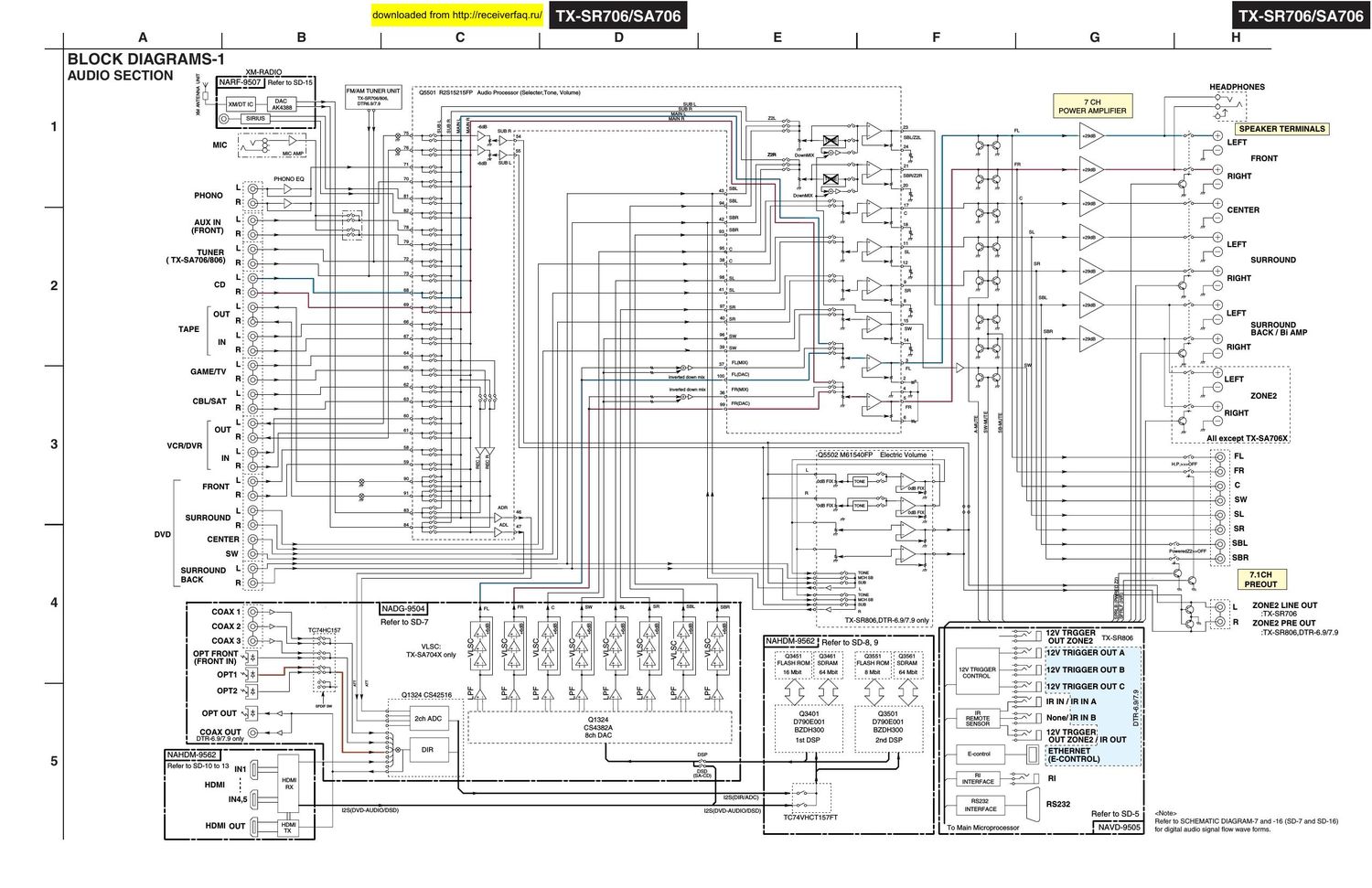Select row number 3 on left margin
The height and width of the screenshot is (888, 1372).
point(54,444)
